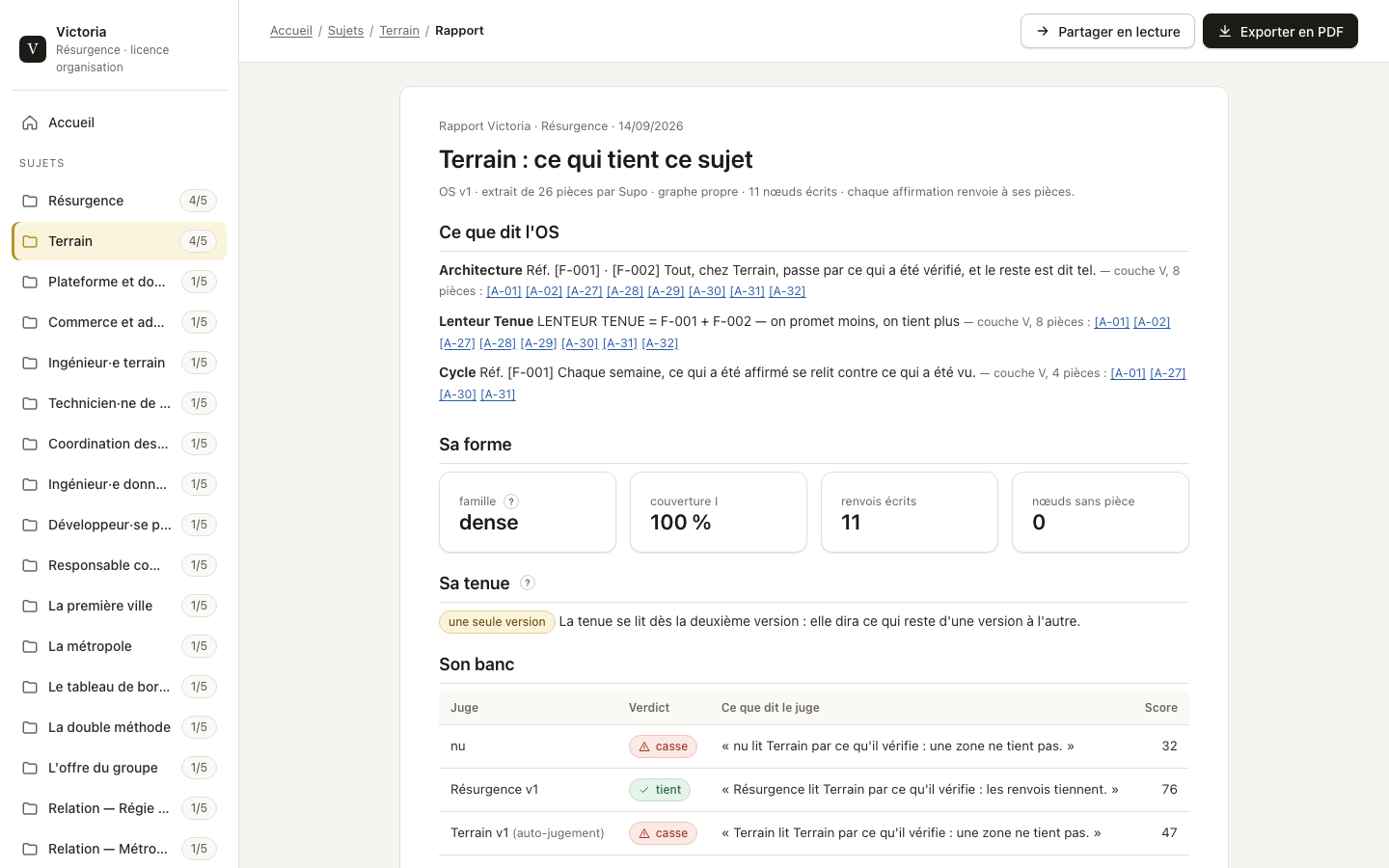Open Accueil in the sidebar
1389x868 pixels.
pyautogui.click(x=119, y=122)
